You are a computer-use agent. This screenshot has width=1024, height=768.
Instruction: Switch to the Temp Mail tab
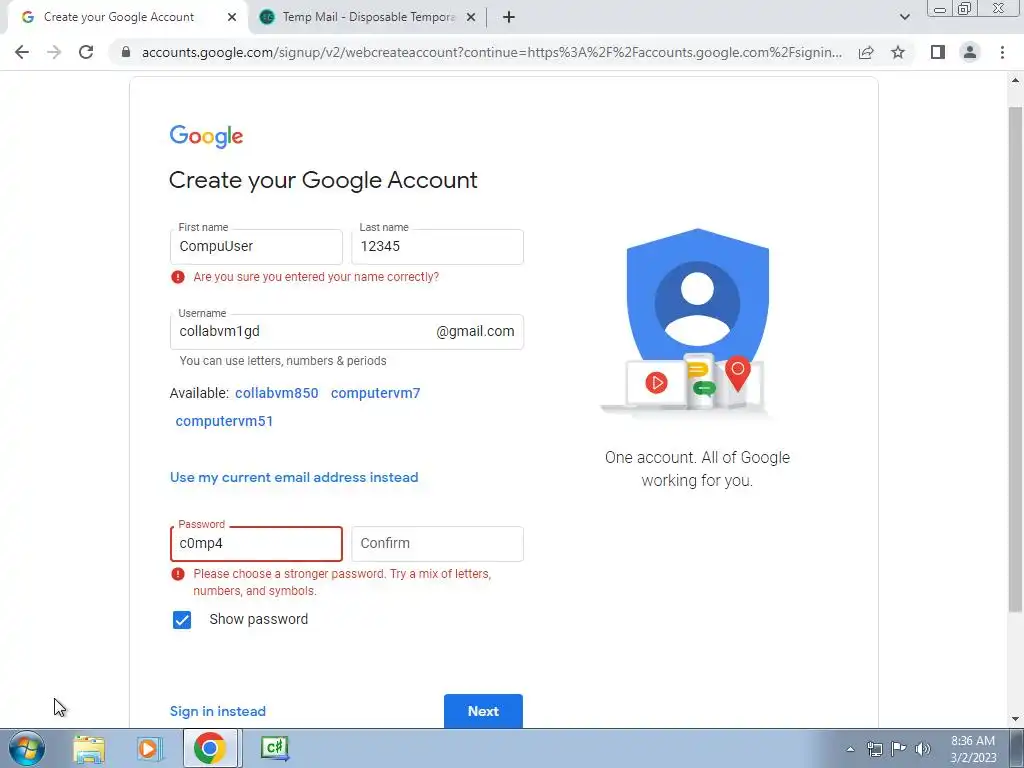[x=368, y=17]
